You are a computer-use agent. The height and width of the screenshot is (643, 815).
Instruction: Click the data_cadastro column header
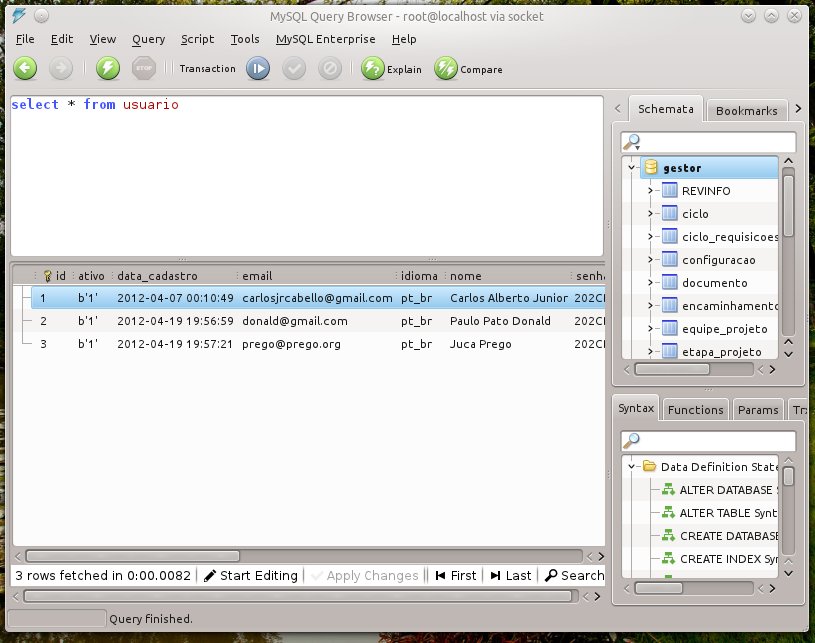click(175, 275)
